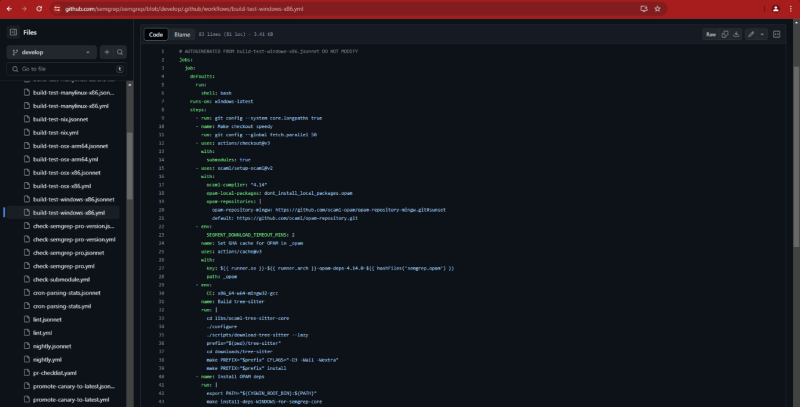This screenshot has width=800, height=407.
Task: Open the Chrome three-dot menu
Action: pyautogui.click(x=790, y=9)
